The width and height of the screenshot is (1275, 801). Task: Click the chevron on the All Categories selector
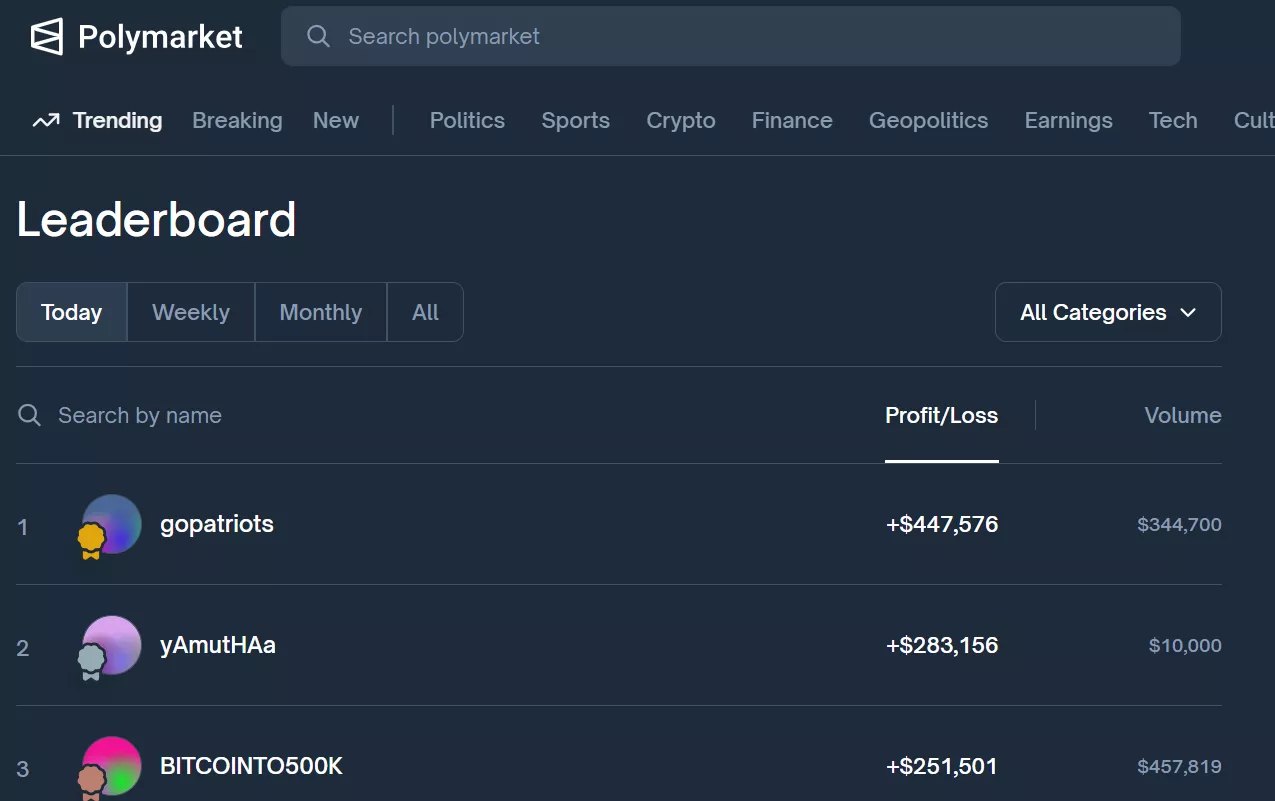[1189, 312]
